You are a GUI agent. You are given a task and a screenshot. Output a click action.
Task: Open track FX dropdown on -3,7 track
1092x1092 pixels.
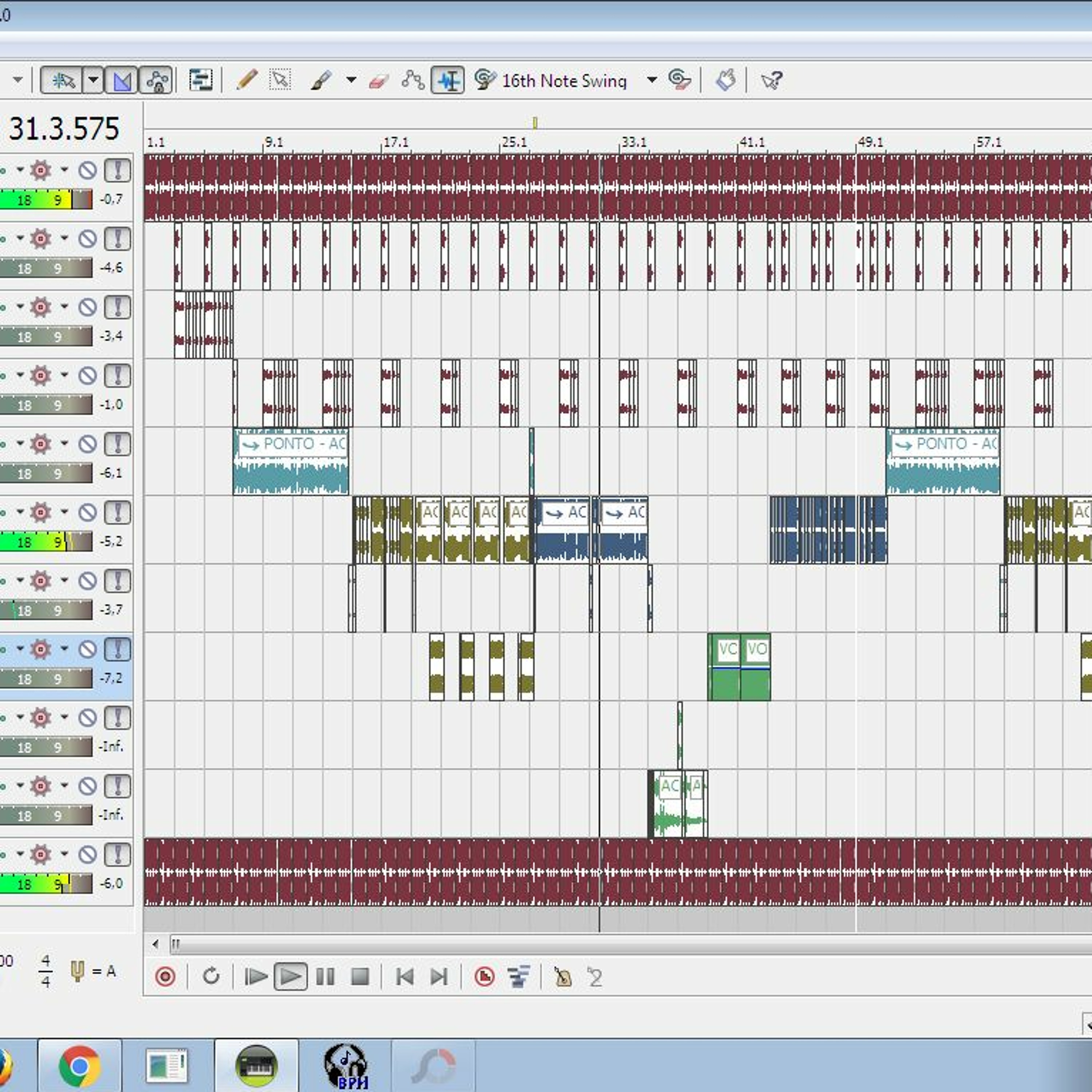pos(64,581)
